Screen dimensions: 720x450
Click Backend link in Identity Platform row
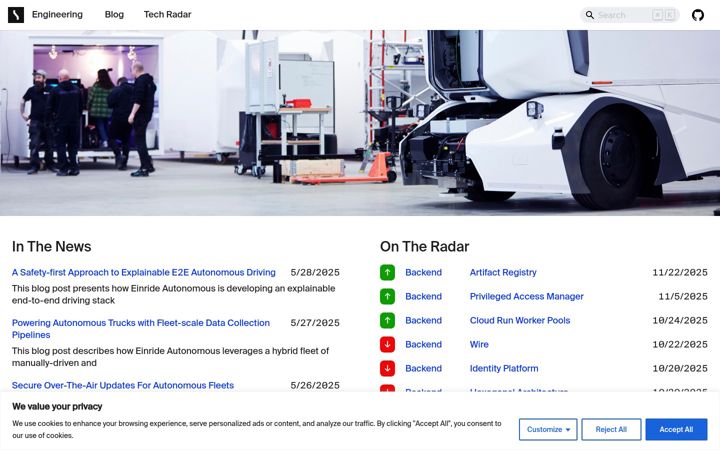[x=423, y=368]
